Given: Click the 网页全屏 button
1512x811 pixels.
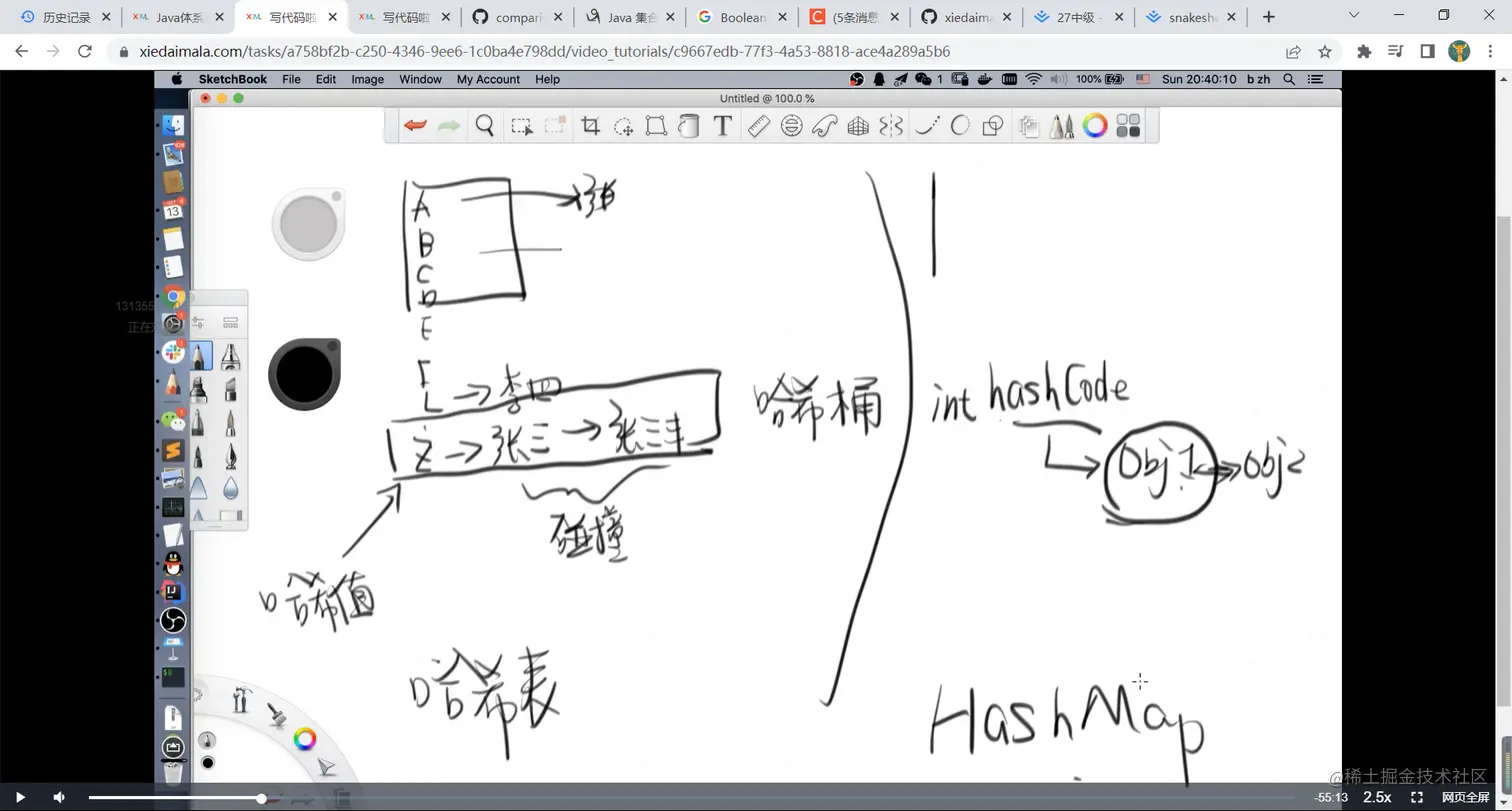Looking at the screenshot, I should (x=1466, y=797).
